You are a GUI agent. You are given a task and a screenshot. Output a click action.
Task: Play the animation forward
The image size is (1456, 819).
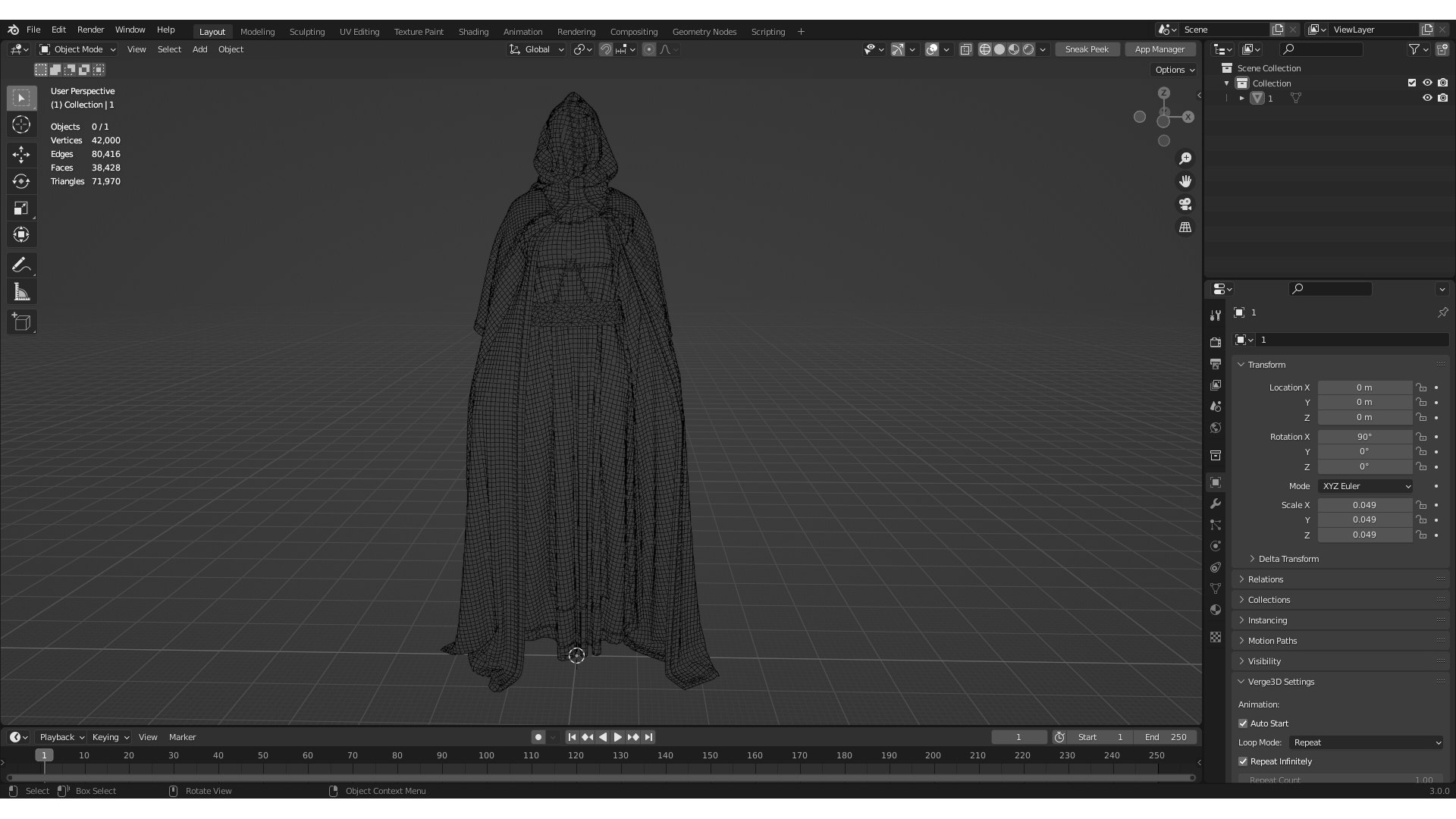point(617,737)
